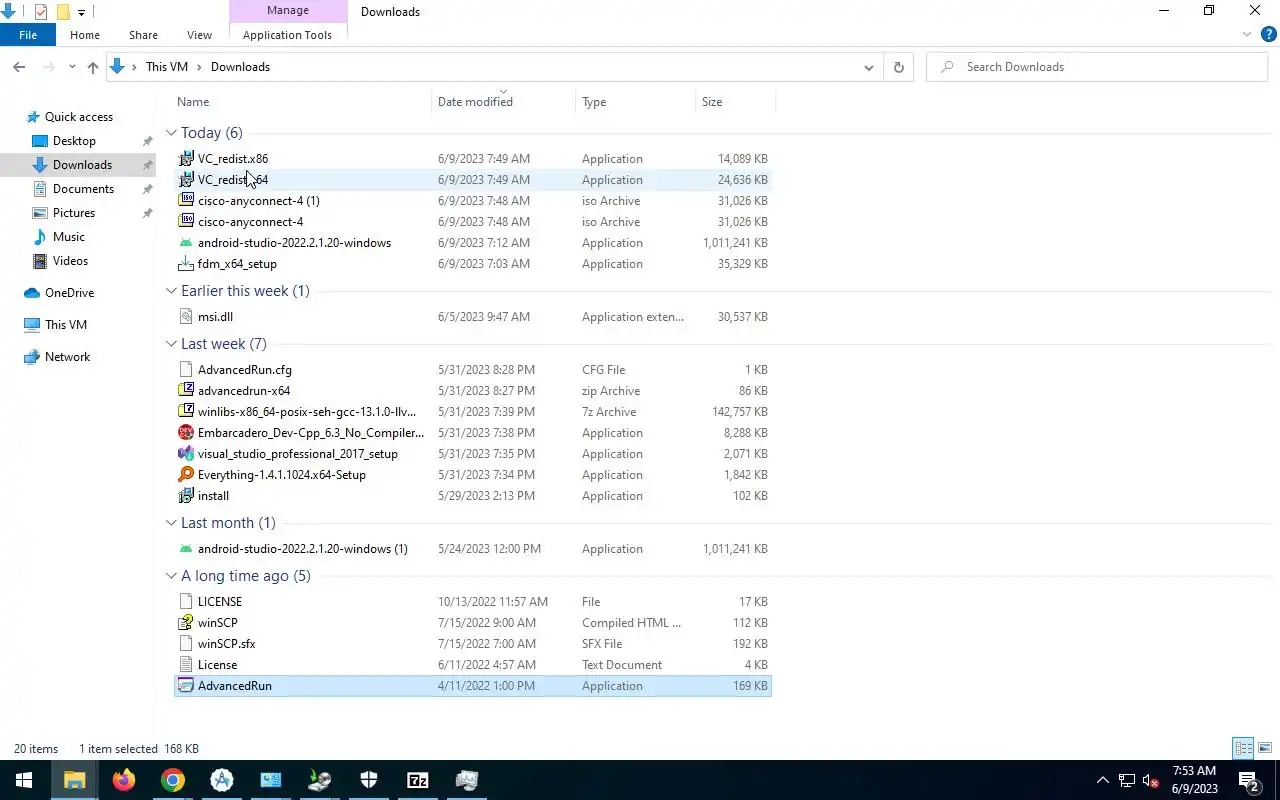
Task: Switch to large icons view layout
Action: [1265, 748]
